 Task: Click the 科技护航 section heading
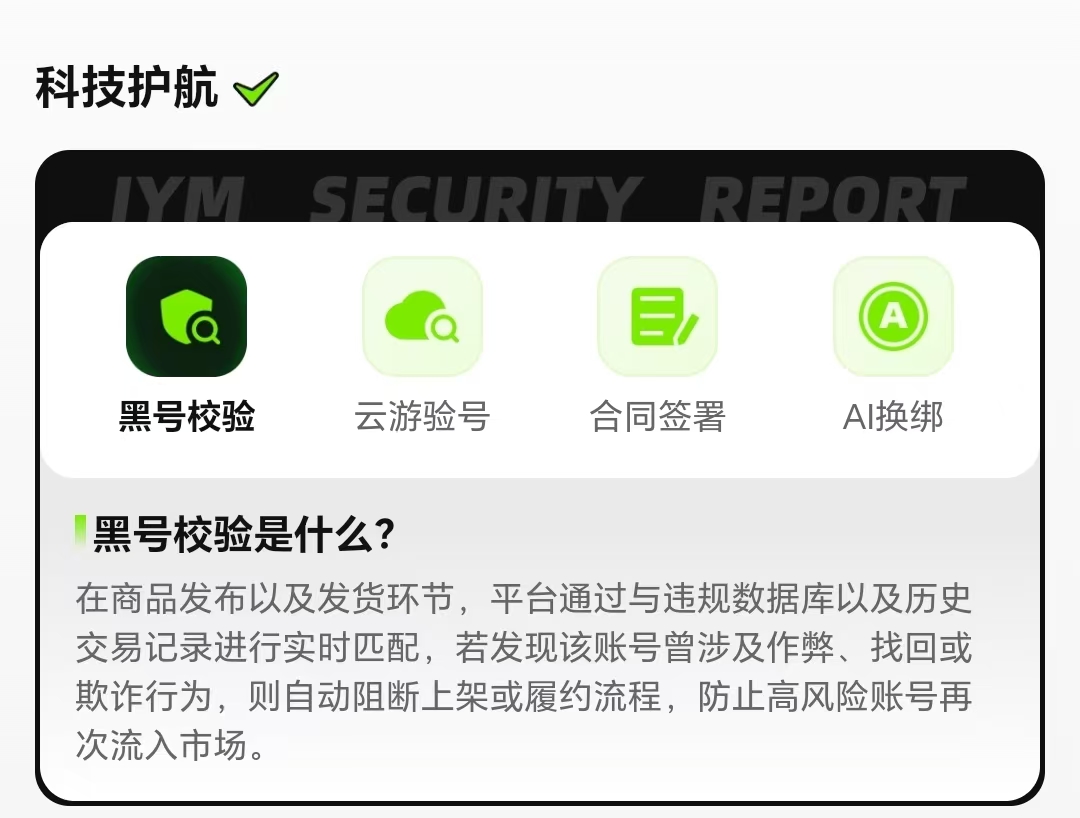[x=127, y=87]
